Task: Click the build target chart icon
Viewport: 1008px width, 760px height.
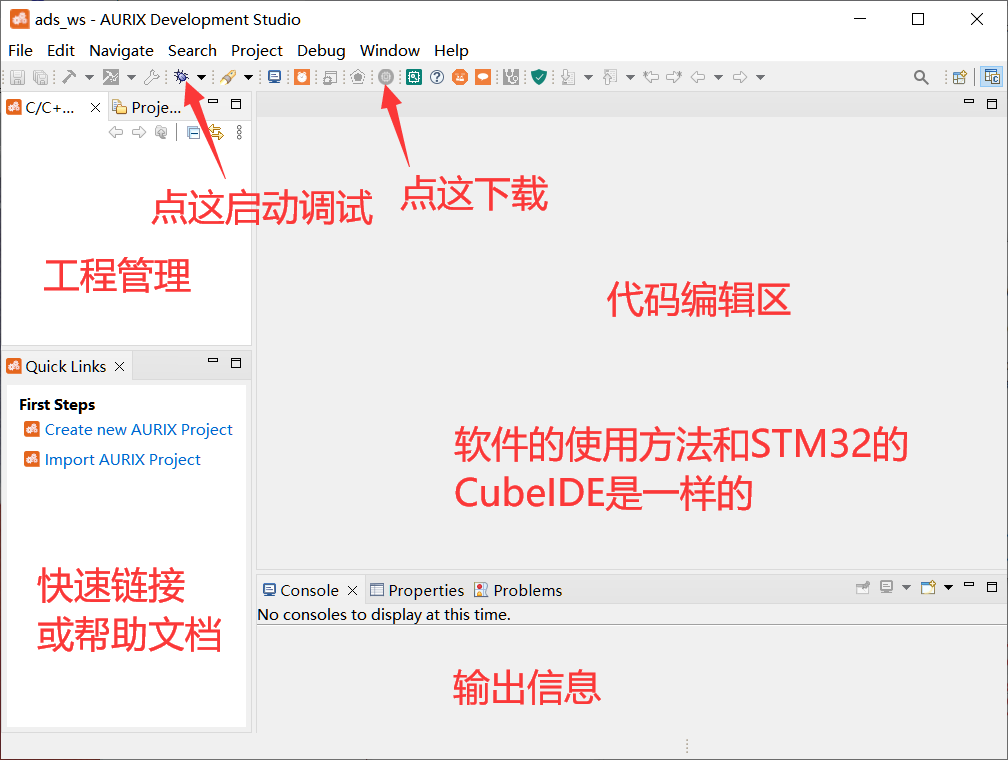Action: point(111,77)
